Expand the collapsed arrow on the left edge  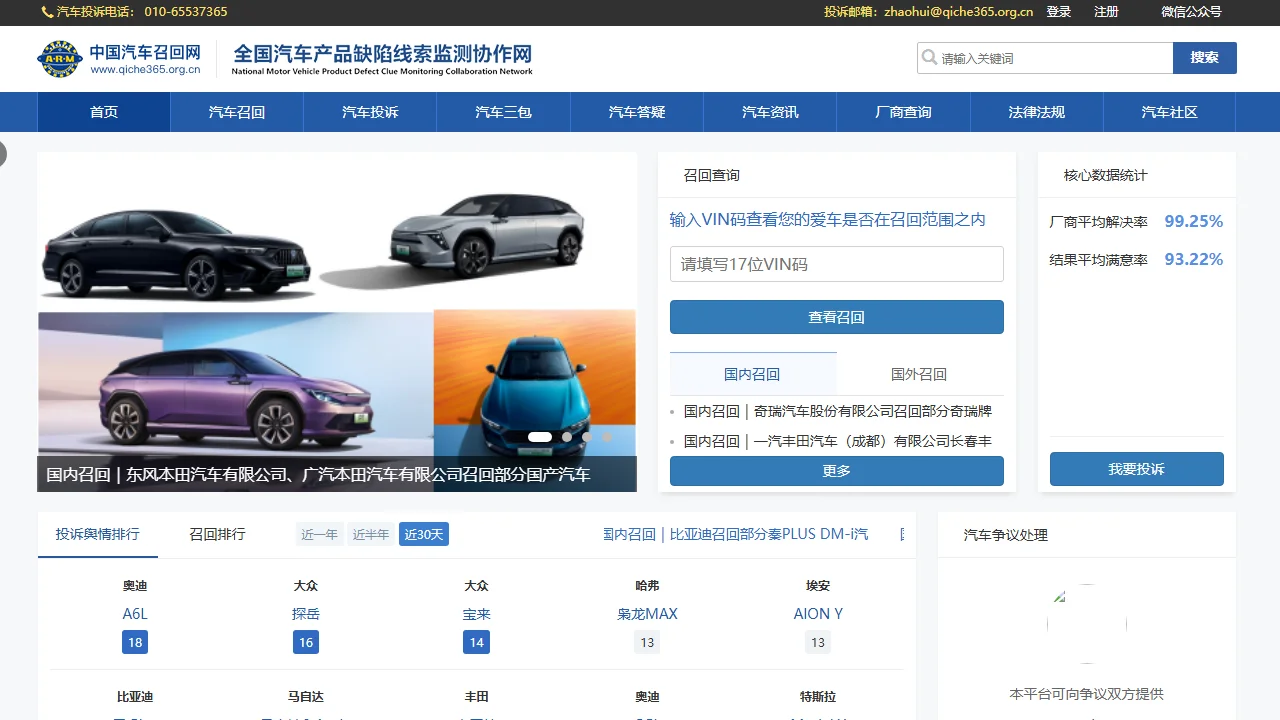click(x=3, y=154)
